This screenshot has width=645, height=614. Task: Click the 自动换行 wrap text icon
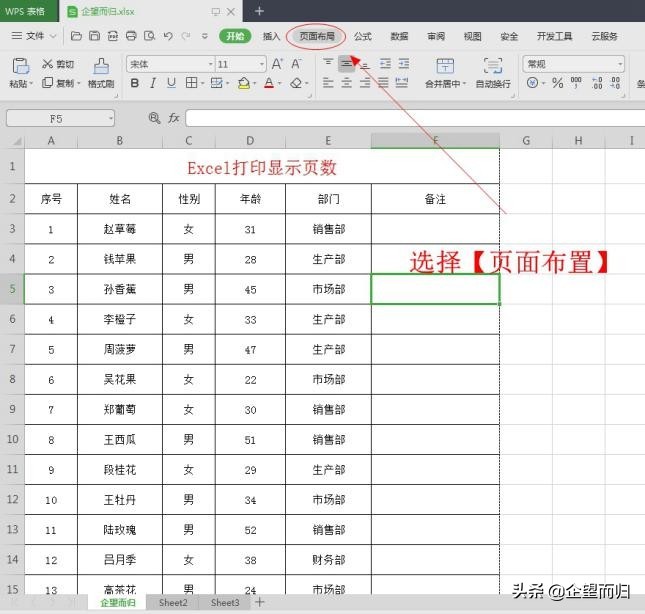(x=493, y=66)
